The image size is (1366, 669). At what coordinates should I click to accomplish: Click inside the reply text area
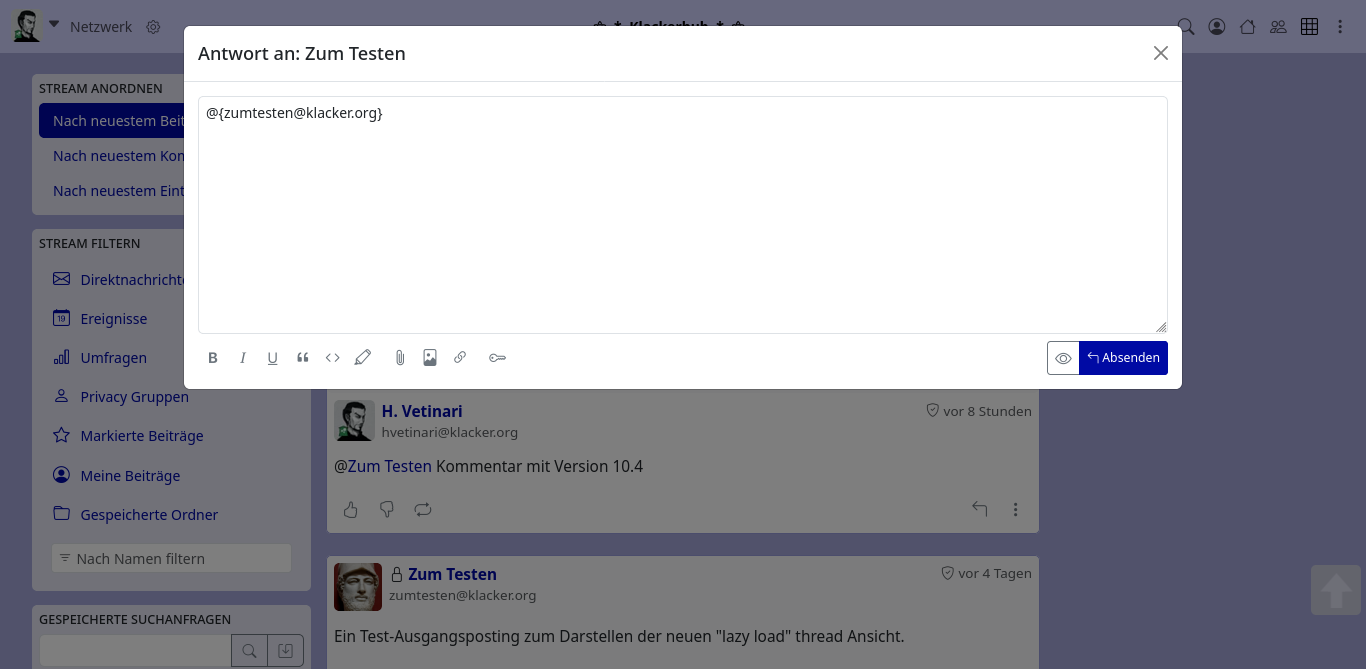click(x=682, y=215)
